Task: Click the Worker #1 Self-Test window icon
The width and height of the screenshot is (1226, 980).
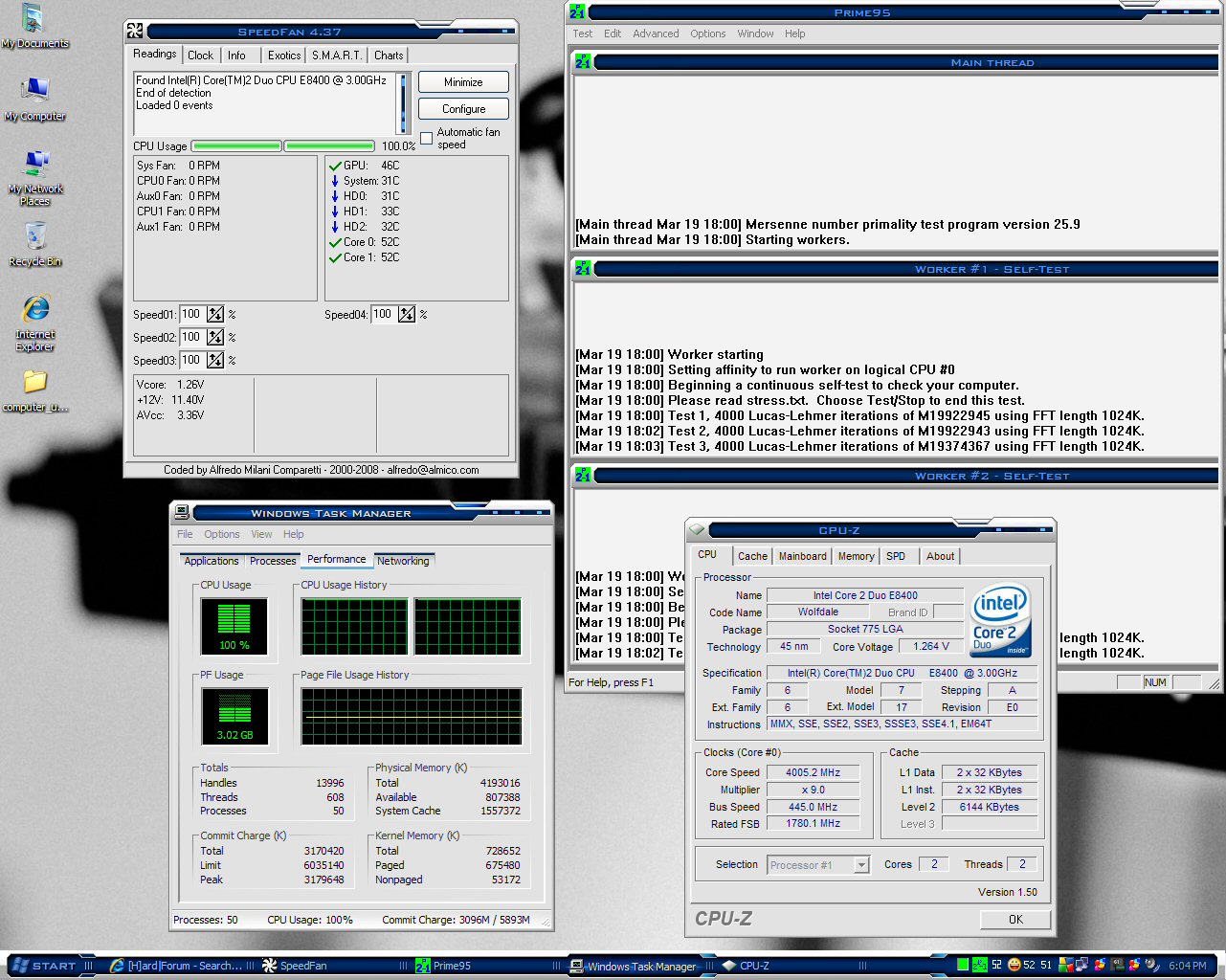Action: click(x=583, y=269)
